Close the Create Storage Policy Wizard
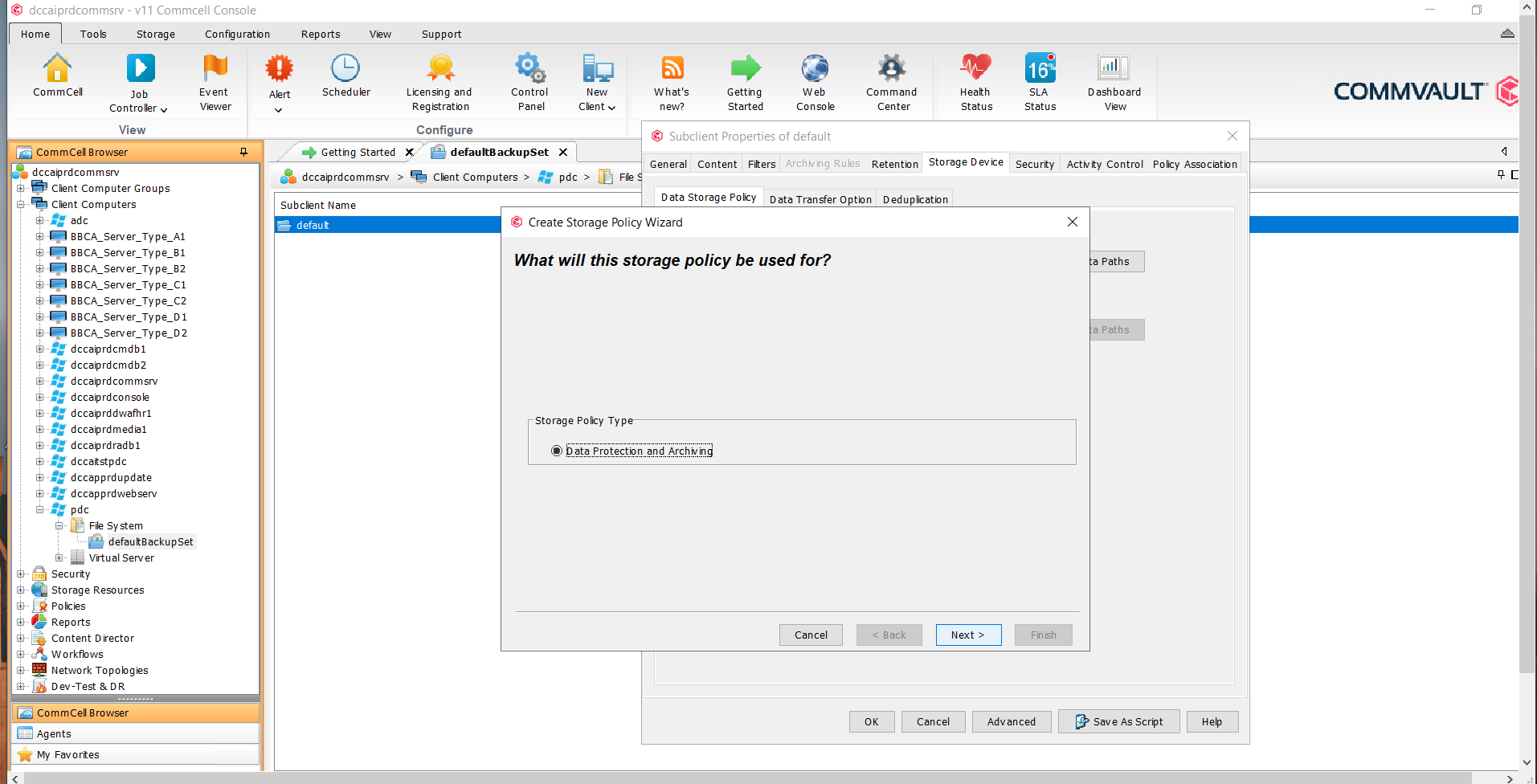The width and height of the screenshot is (1537, 784). click(x=1072, y=222)
